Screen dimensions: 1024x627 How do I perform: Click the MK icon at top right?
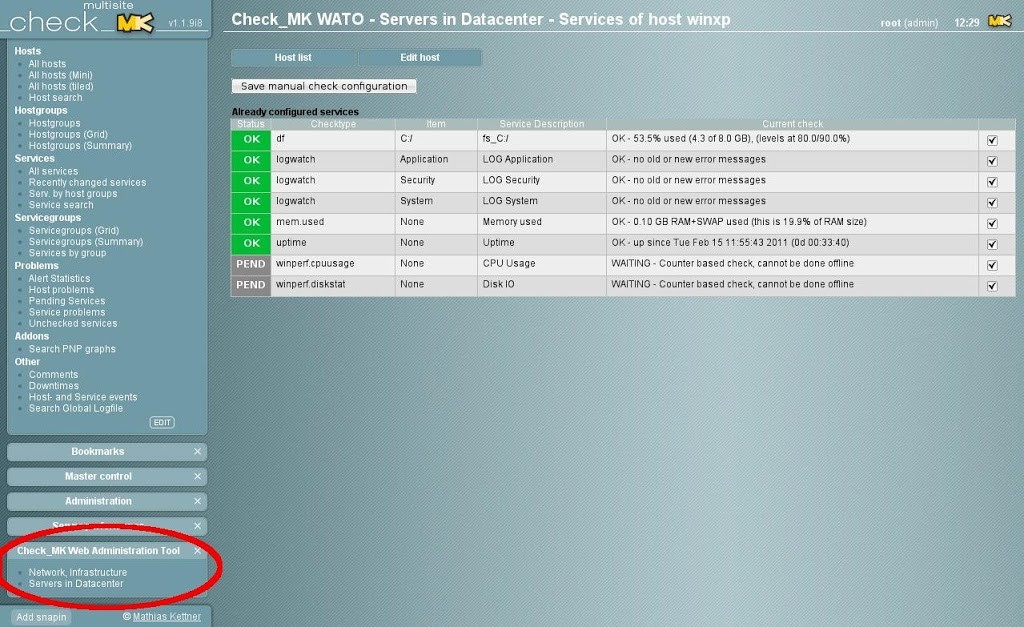point(998,21)
